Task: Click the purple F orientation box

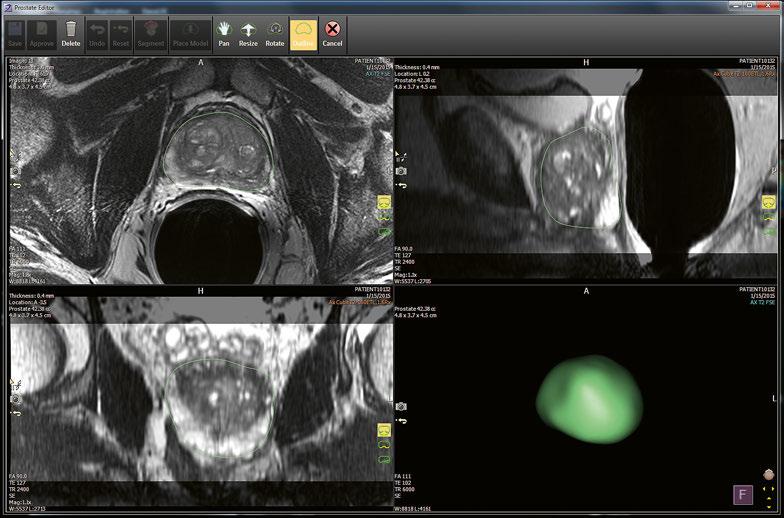Action: (x=742, y=495)
